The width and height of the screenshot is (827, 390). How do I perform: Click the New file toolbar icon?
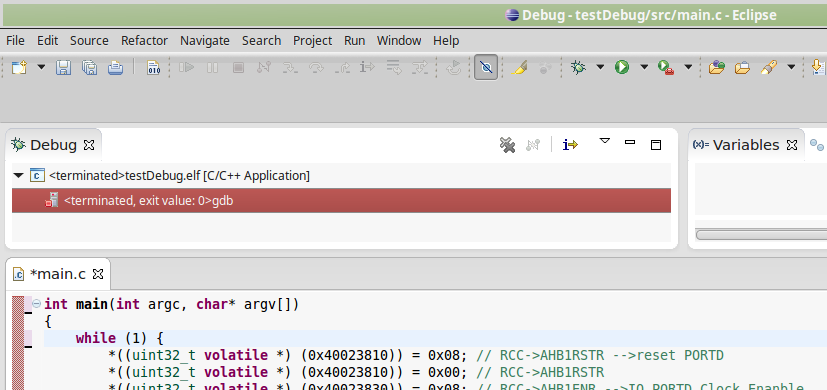pos(19,68)
